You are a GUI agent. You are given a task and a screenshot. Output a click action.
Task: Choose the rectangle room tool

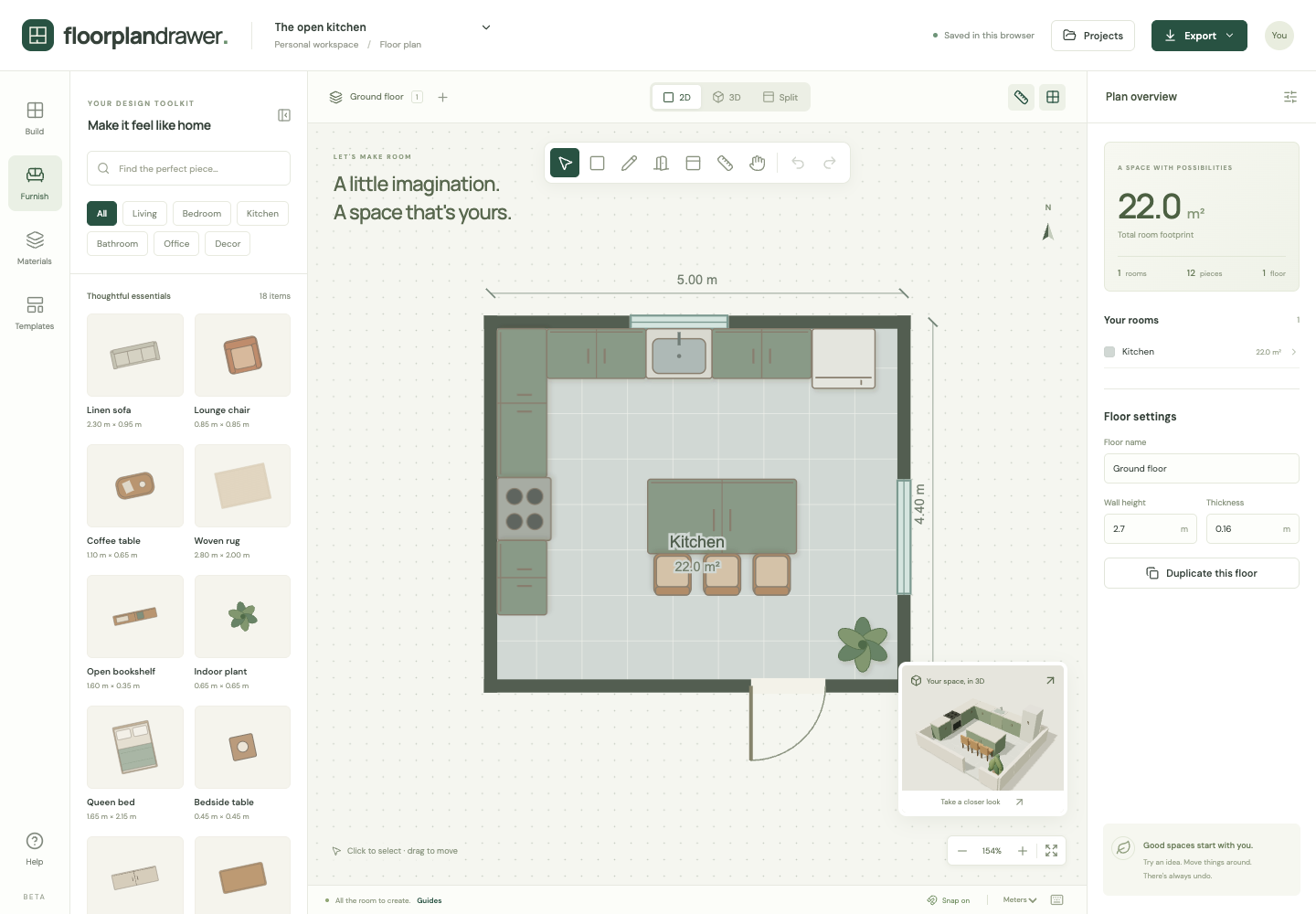(597, 163)
